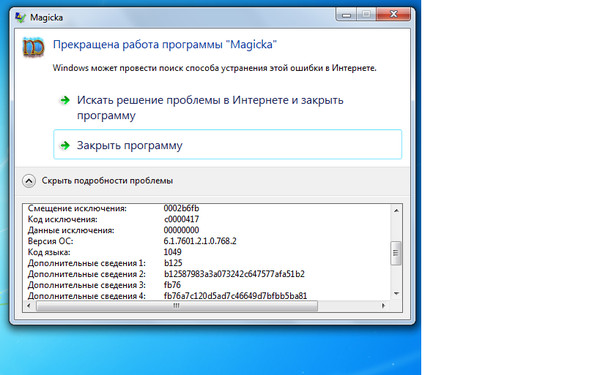The width and height of the screenshot is (600, 375).
Task: Click the heading "Прекращена работа программы Magicka"
Action: coord(165,44)
